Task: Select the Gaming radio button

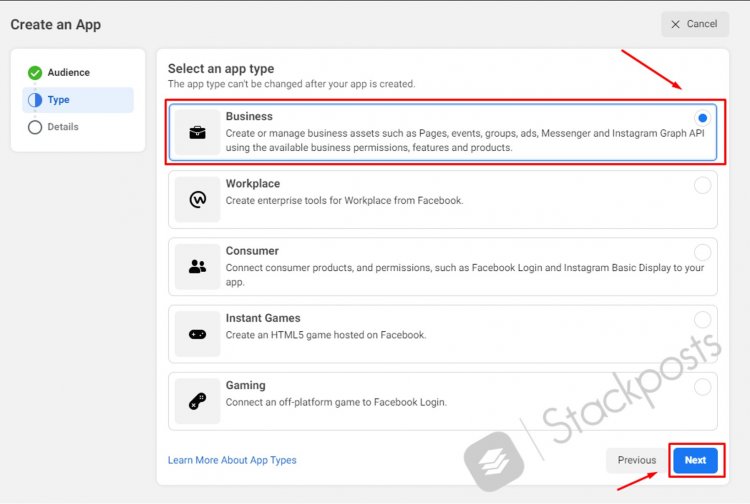Action: [702, 387]
